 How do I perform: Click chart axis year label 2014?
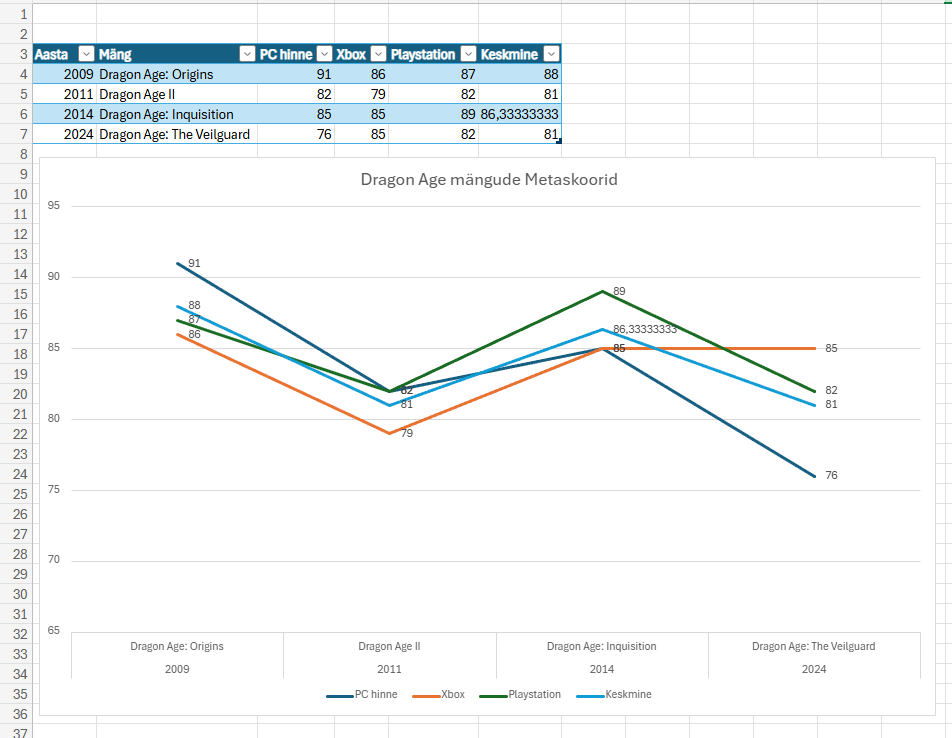[x=602, y=669]
